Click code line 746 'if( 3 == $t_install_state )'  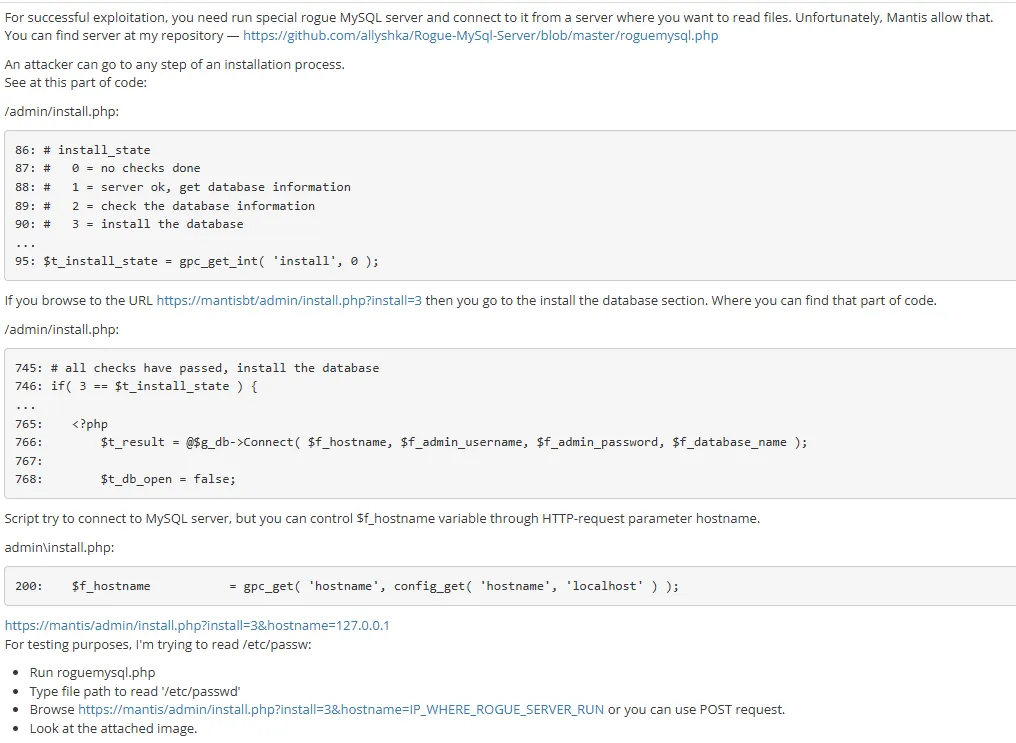(136, 386)
